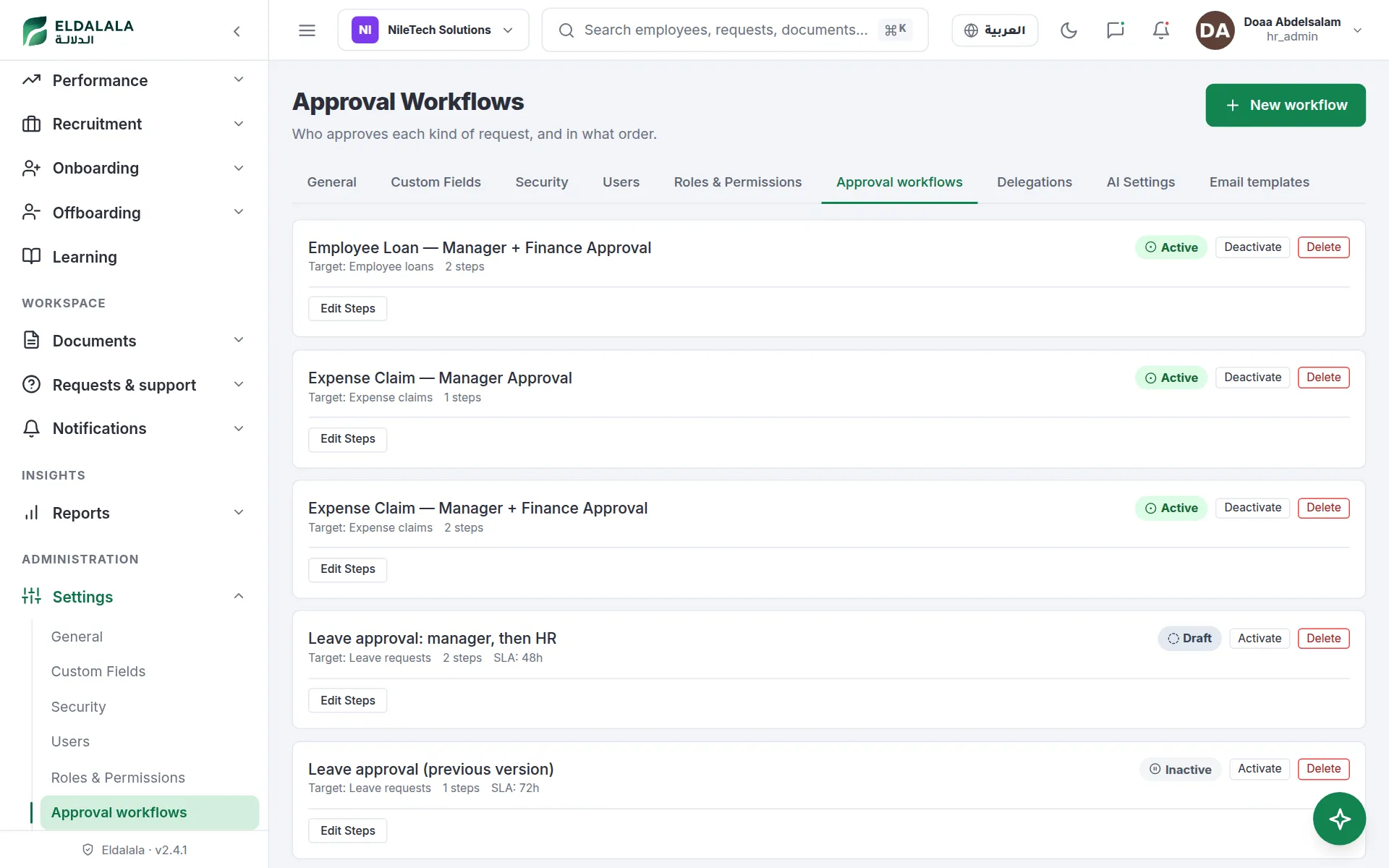The height and width of the screenshot is (868, 1389).
Task: Open the chat messages icon
Action: coord(1115,30)
